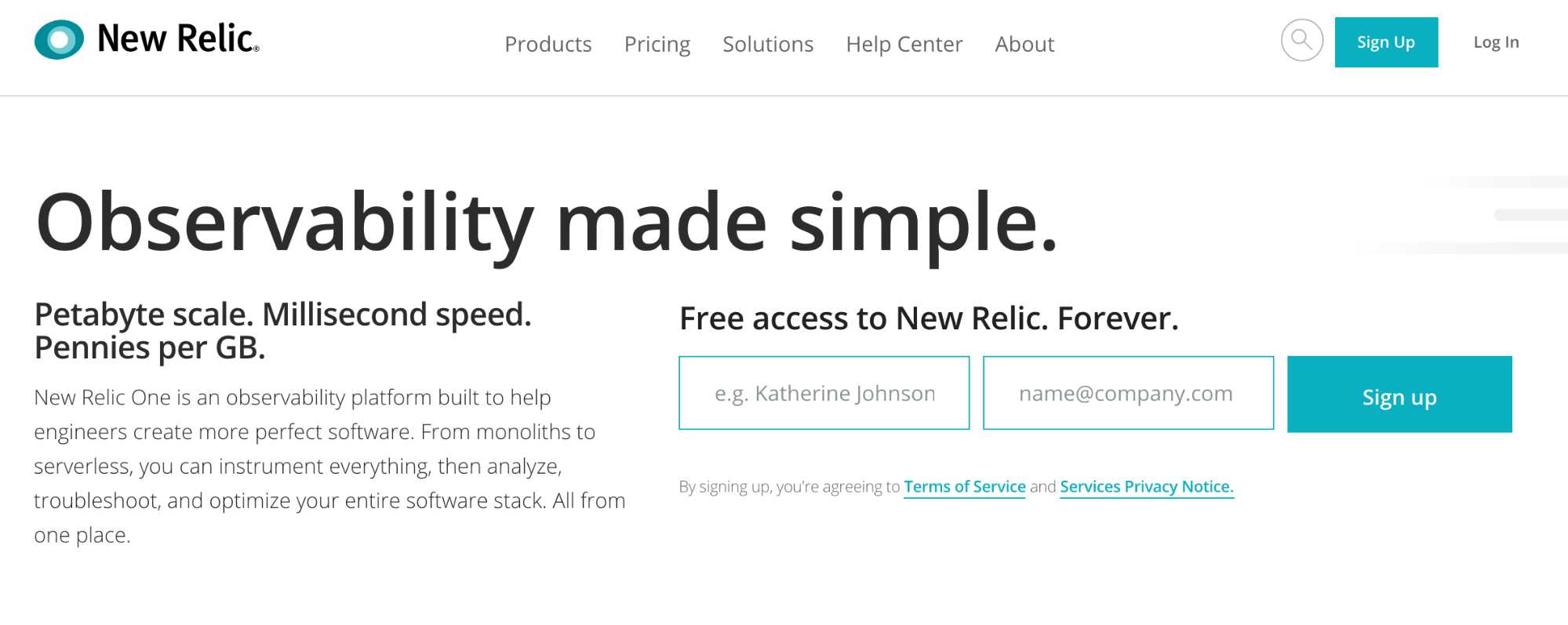Click the "Free access to New Relic. Forever." heading
The image size is (1568, 625).
[928, 318]
